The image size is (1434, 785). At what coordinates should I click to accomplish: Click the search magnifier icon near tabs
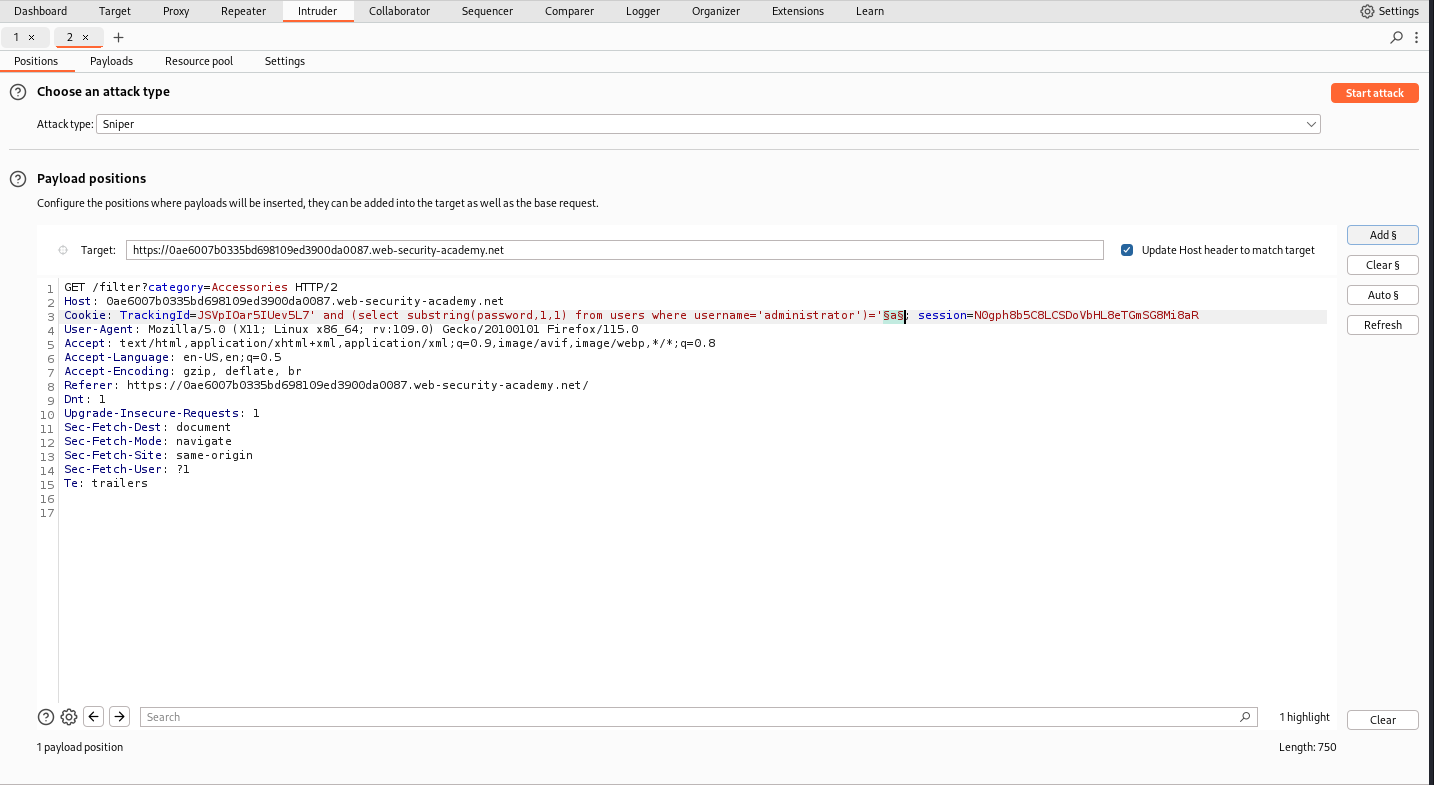pos(1397,37)
